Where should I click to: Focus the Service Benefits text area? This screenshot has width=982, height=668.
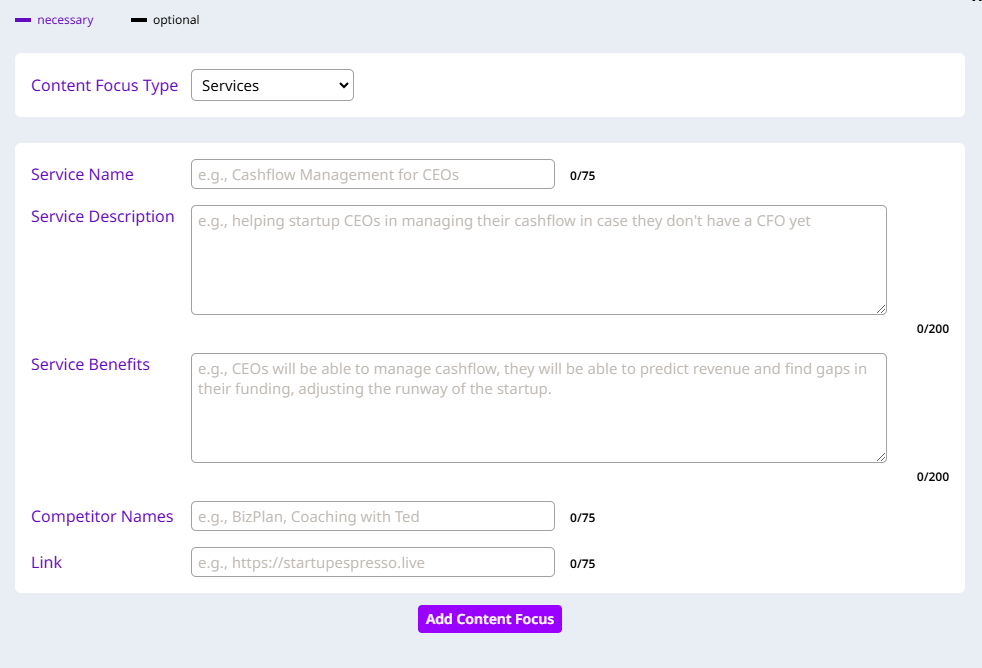tap(538, 408)
